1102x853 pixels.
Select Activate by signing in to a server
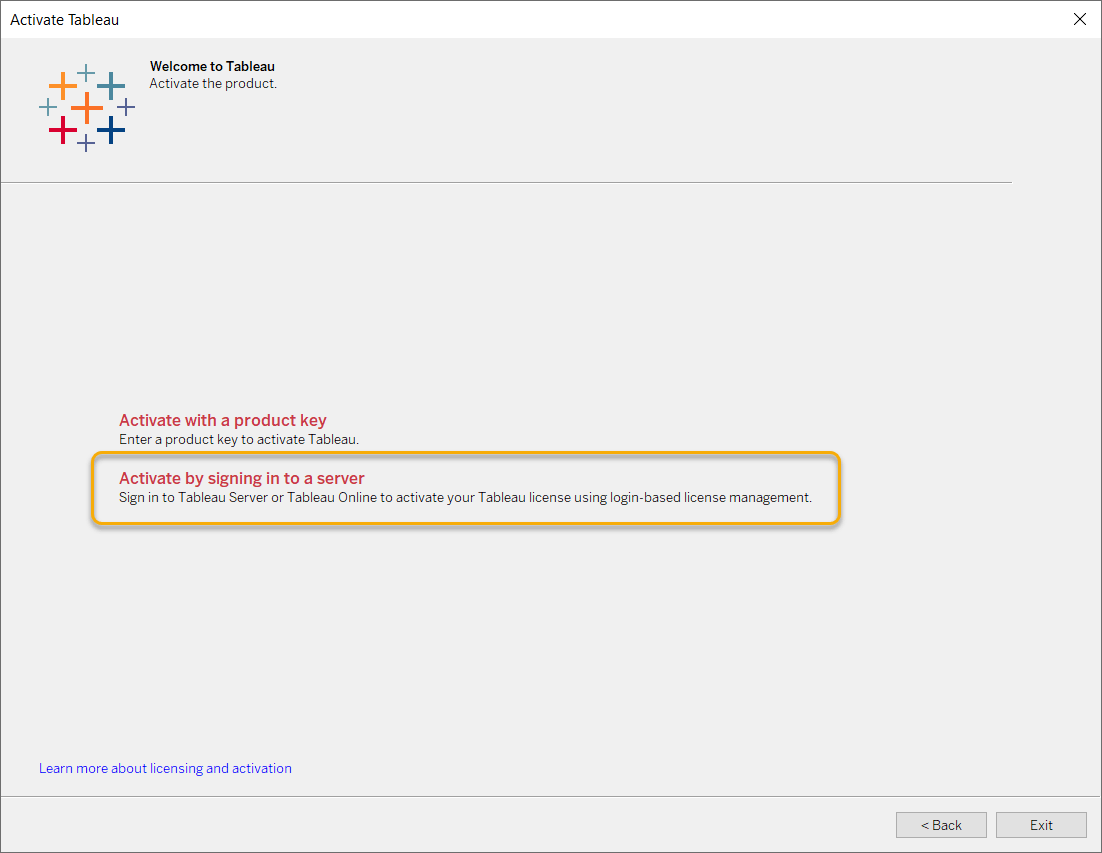[x=241, y=478]
